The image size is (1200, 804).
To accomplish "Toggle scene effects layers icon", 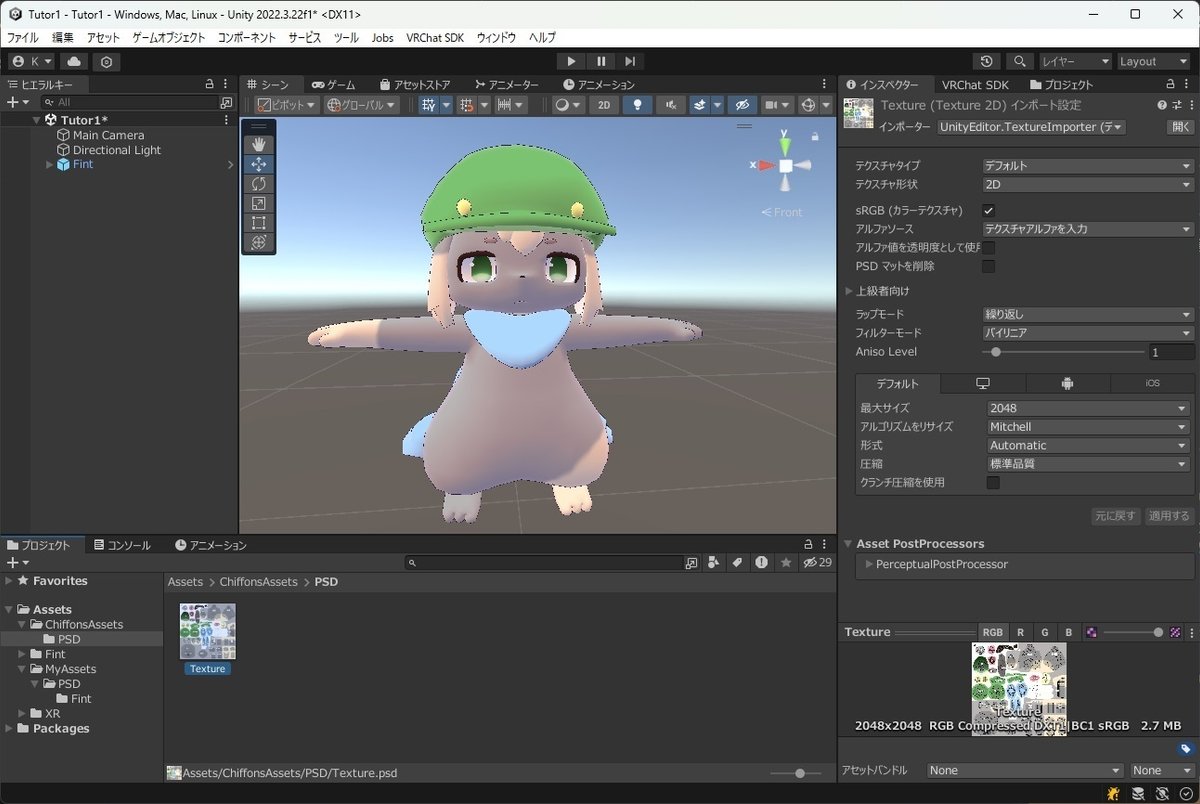I will (x=700, y=105).
